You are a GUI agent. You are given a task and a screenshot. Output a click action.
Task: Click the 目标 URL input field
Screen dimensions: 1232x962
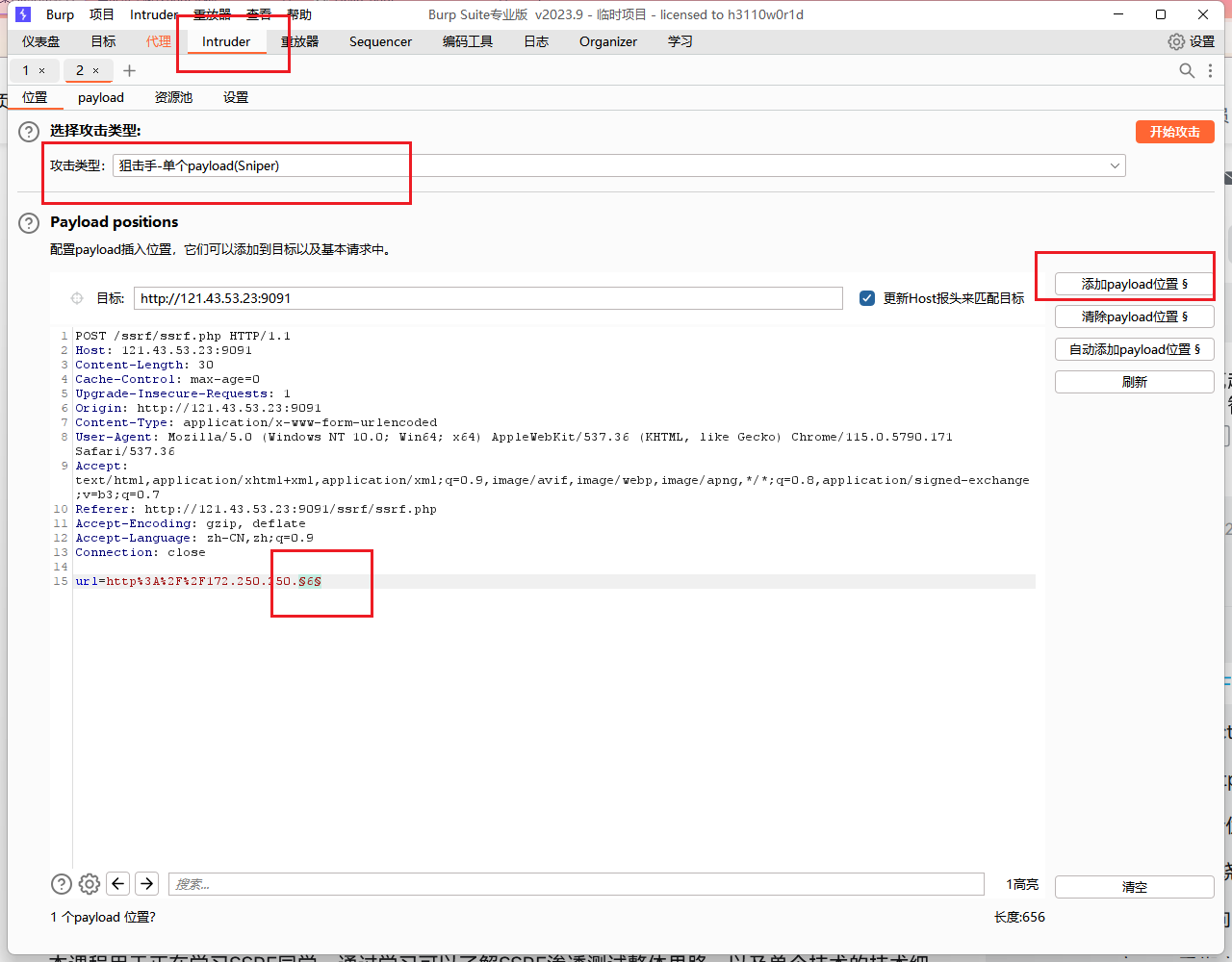488,298
